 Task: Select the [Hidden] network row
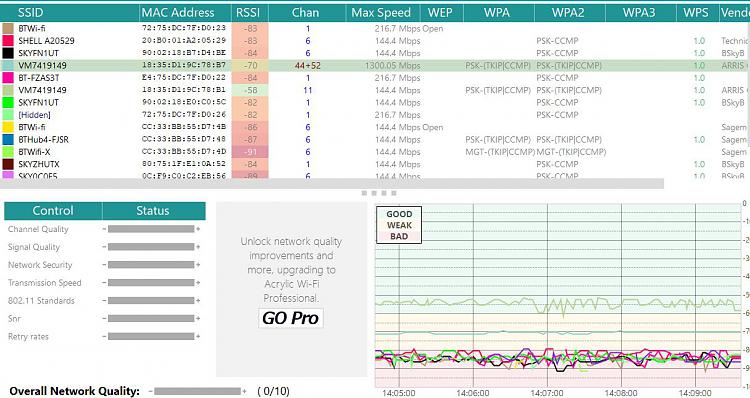tap(375, 115)
